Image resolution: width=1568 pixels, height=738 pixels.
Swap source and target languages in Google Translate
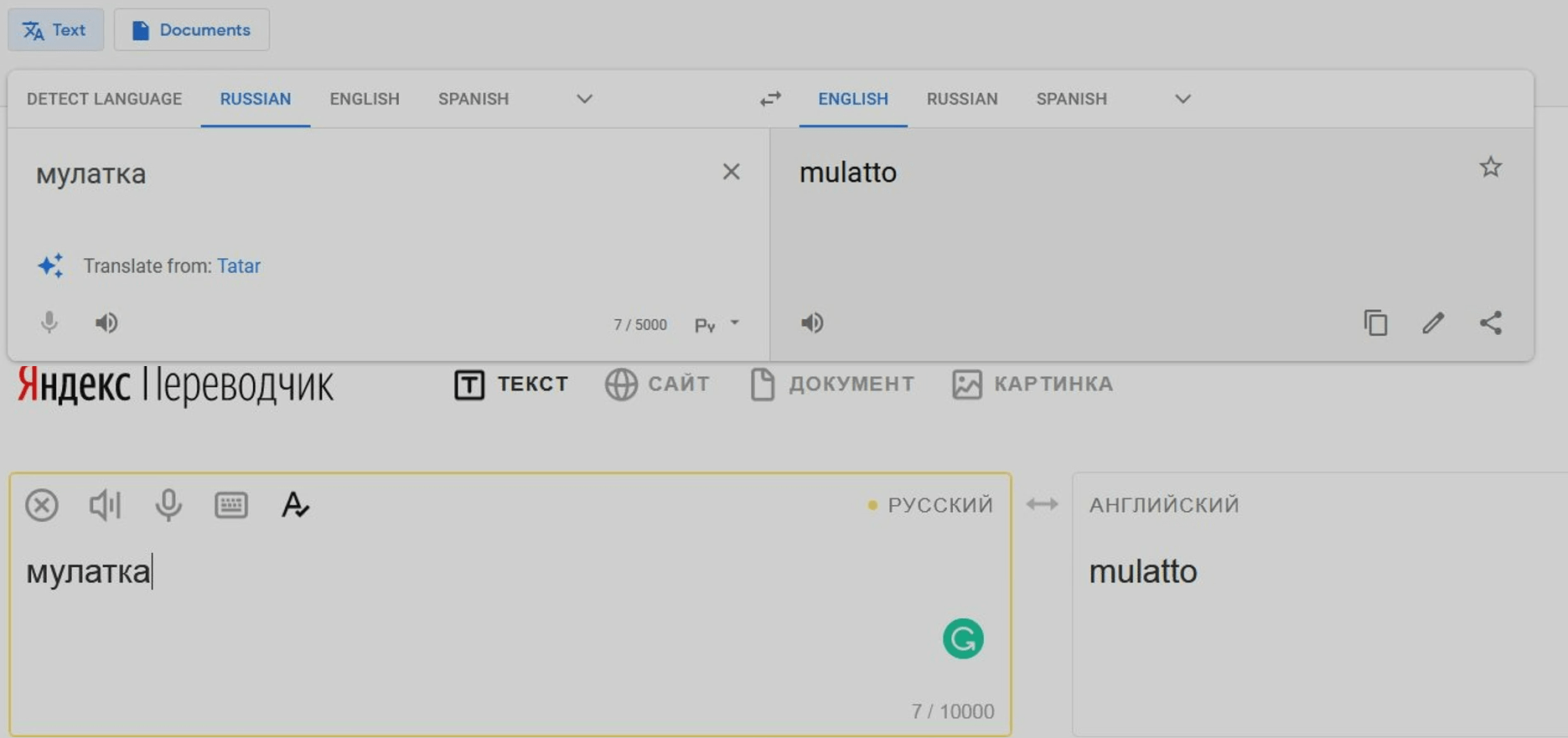pos(771,99)
